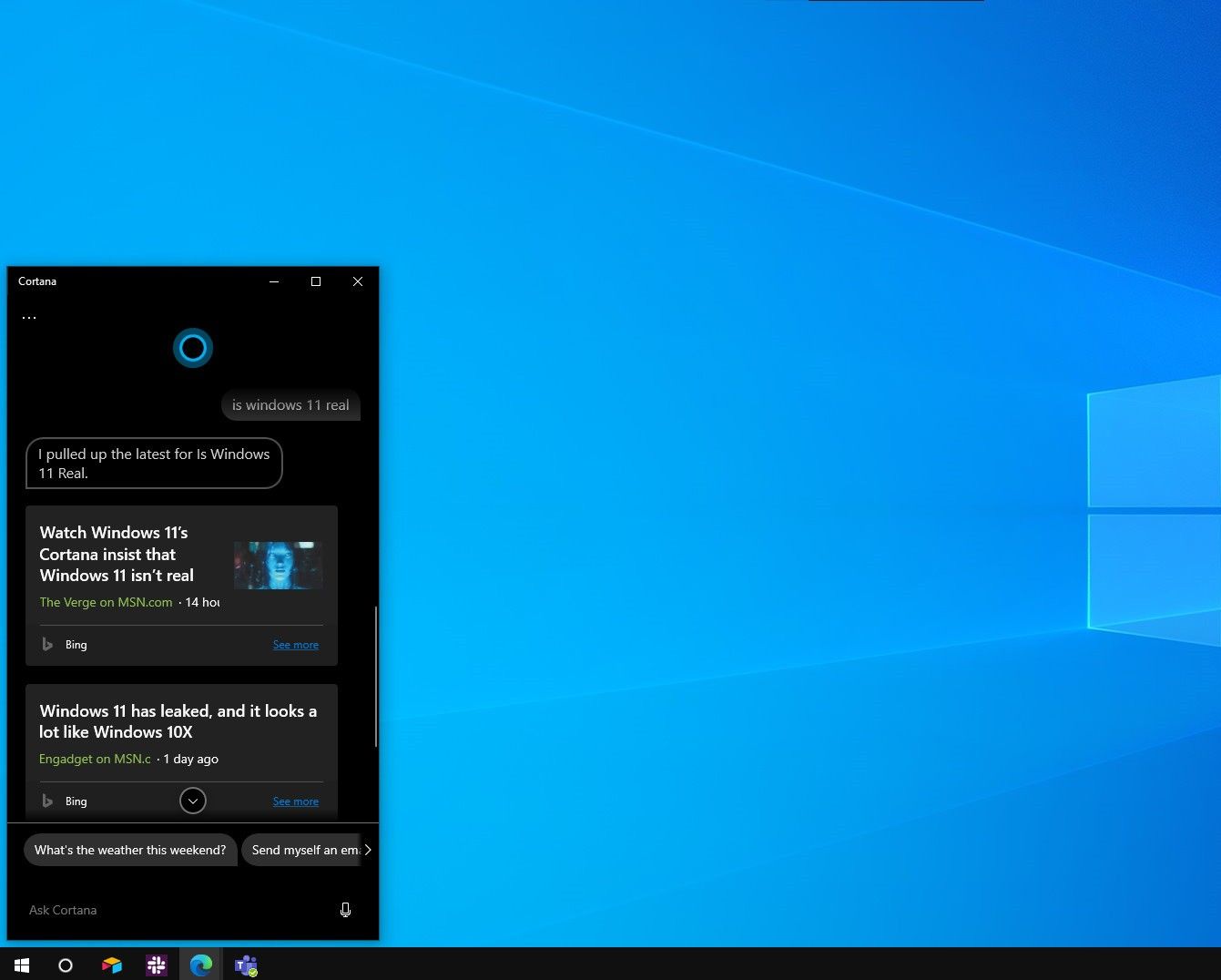Expand results with the circled down chevron
The image size is (1221, 980).
(193, 801)
